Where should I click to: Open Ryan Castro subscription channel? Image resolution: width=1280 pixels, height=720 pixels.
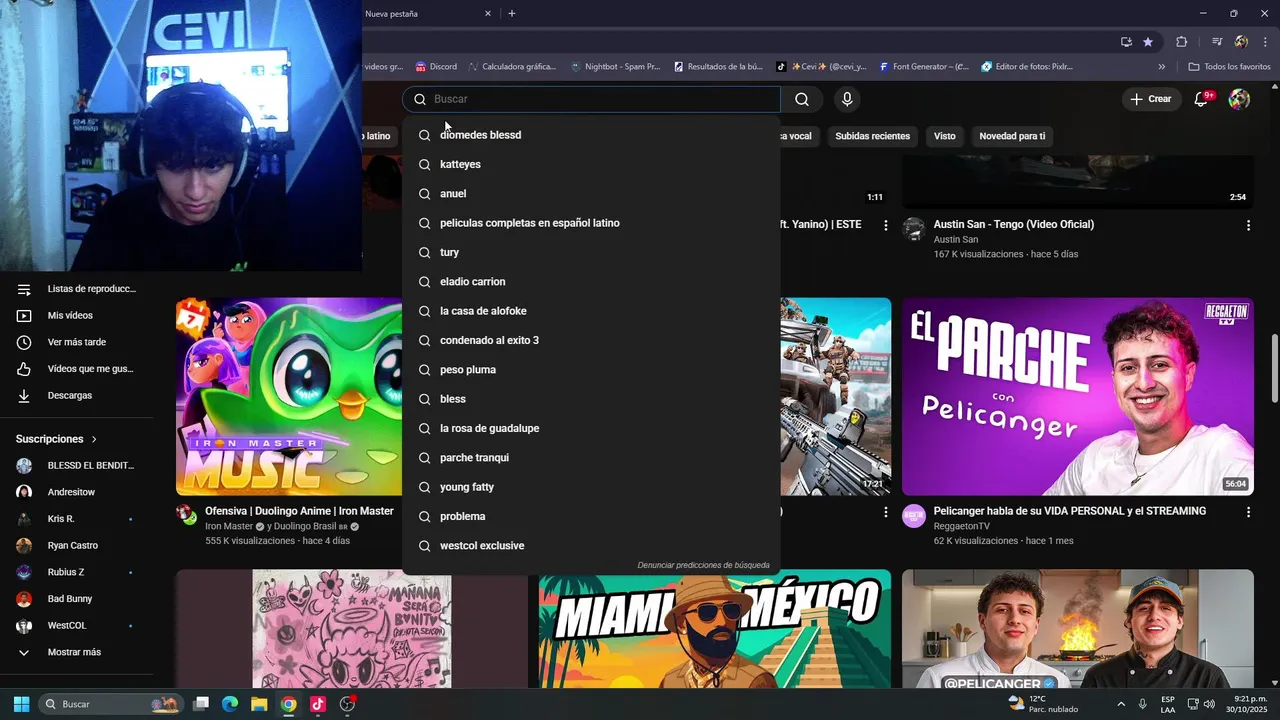pyautogui.click(x=76, y=546)
